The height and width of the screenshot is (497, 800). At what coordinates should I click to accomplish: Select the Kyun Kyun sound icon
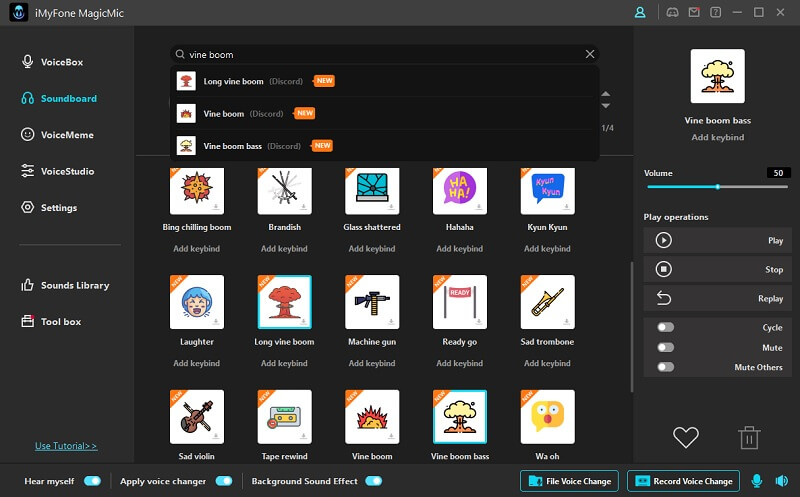tap(547, 191)
